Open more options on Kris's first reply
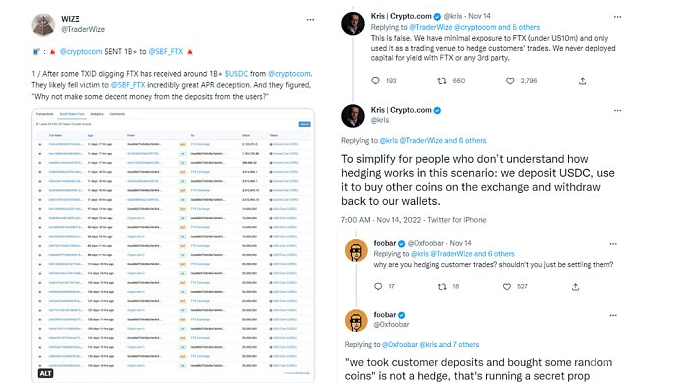This screenshot has width=700, height=383. [617, 17]
